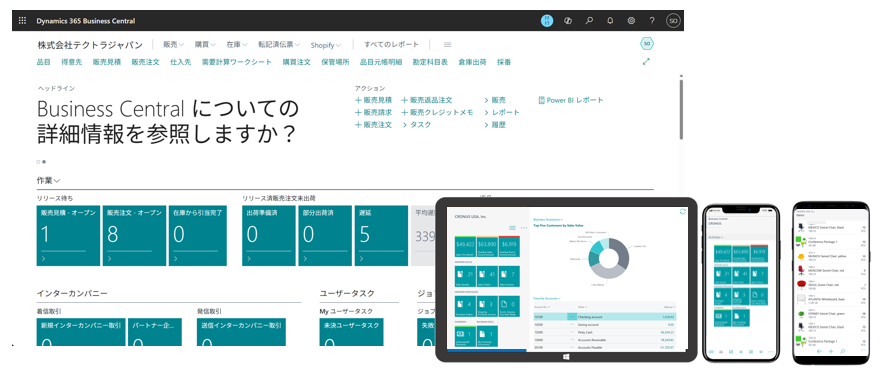Open the 販売見積 link in navigation row

click(107, 62)
